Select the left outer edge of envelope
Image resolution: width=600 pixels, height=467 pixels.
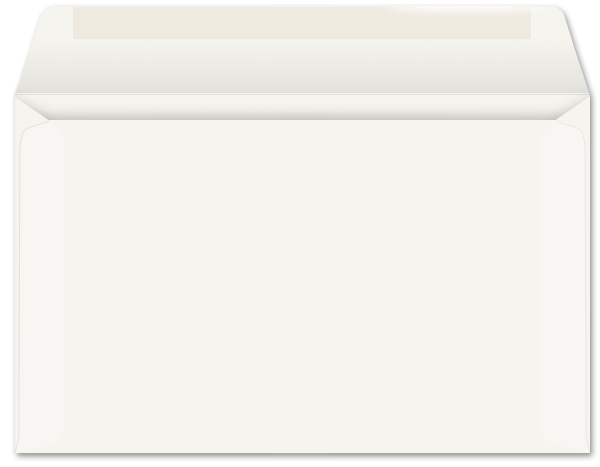(16, 275)
